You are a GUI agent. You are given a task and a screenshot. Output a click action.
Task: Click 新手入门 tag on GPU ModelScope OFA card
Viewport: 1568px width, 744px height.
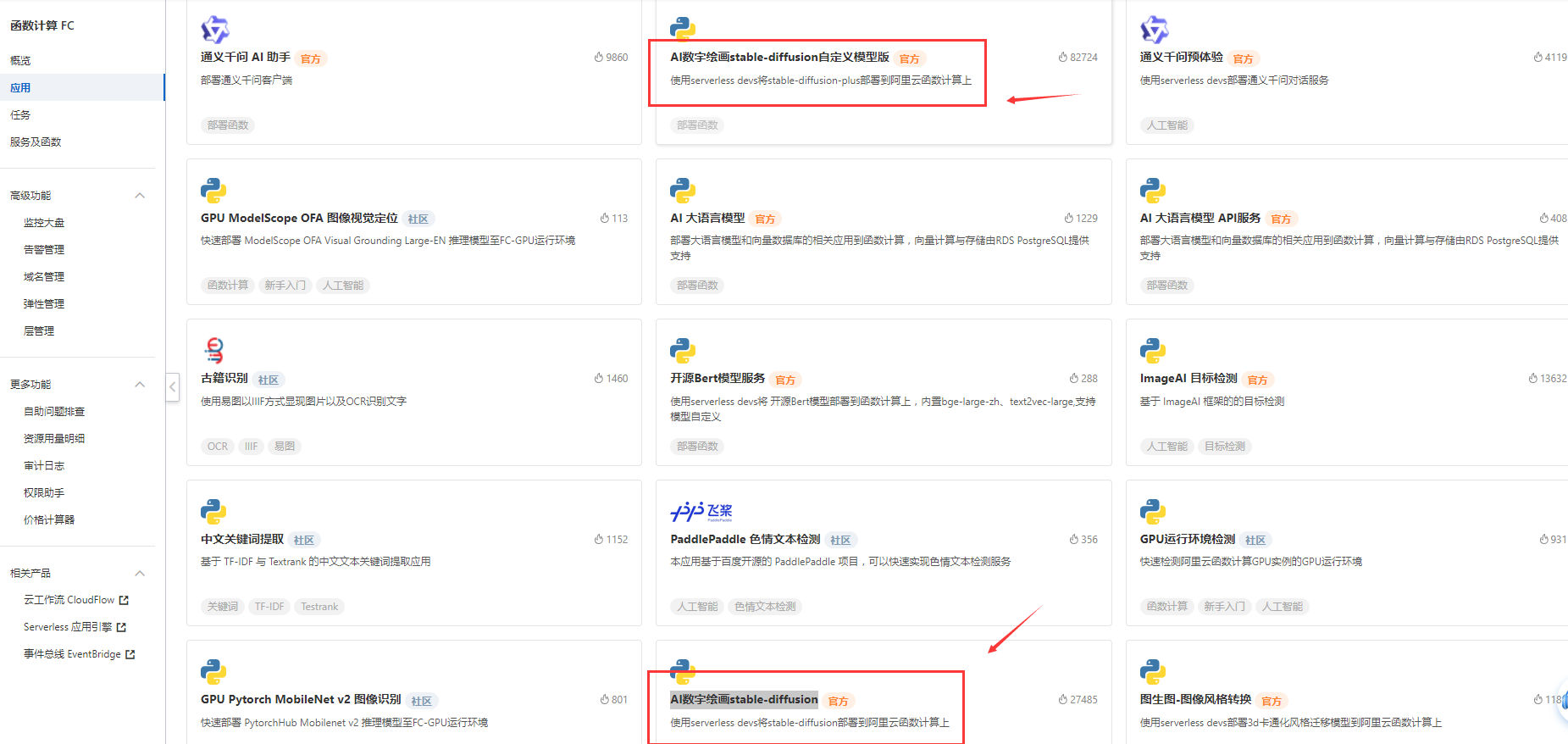285,285
